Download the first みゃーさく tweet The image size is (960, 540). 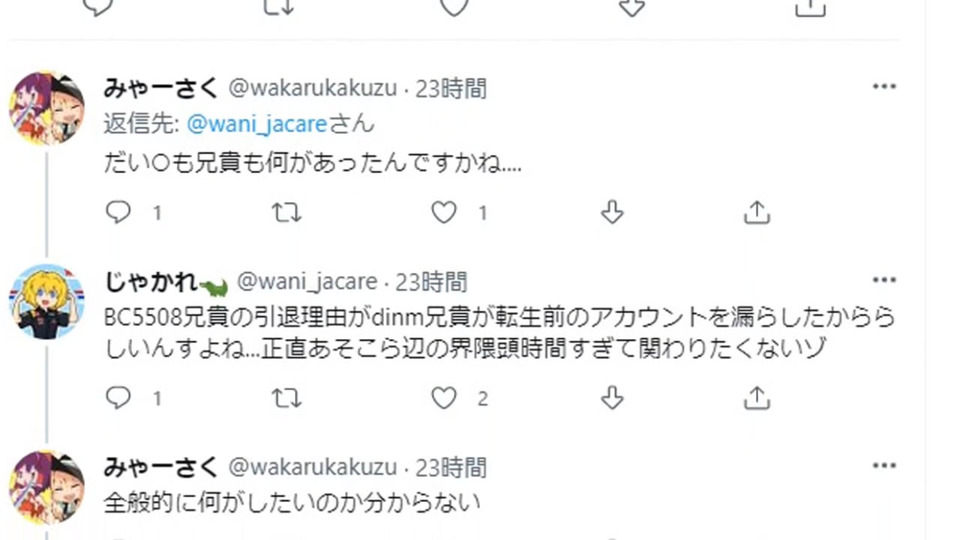coord(612,212)
